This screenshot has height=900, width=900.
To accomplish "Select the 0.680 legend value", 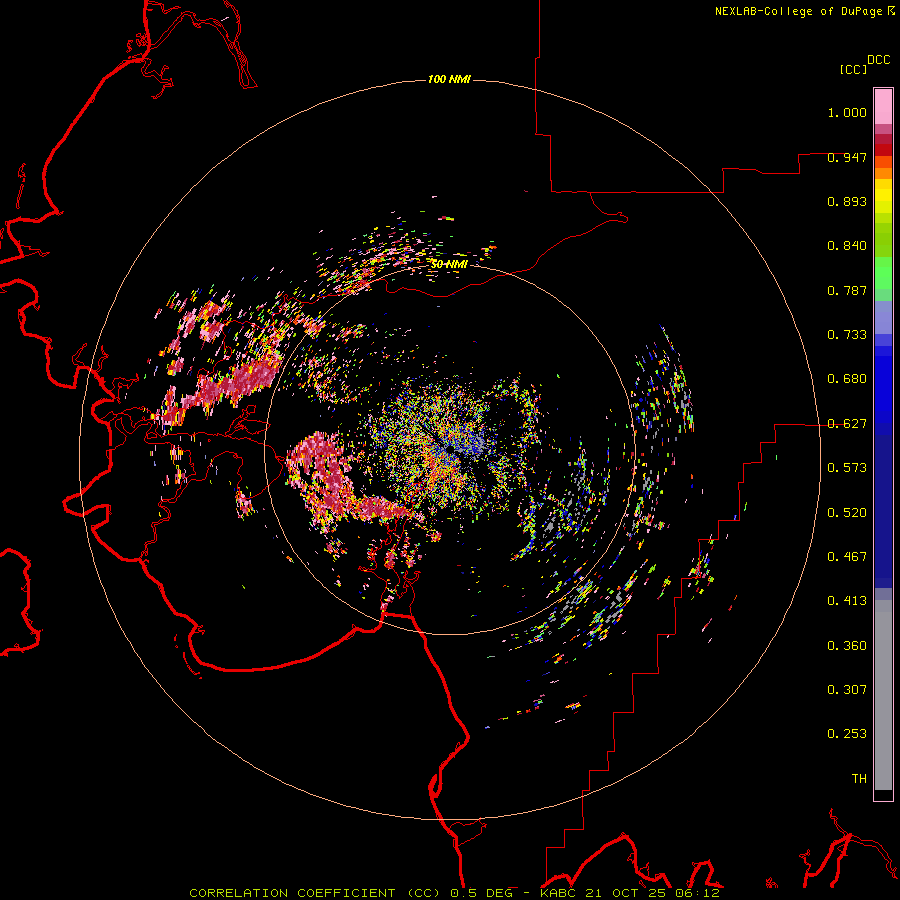I will click(847, 379).
